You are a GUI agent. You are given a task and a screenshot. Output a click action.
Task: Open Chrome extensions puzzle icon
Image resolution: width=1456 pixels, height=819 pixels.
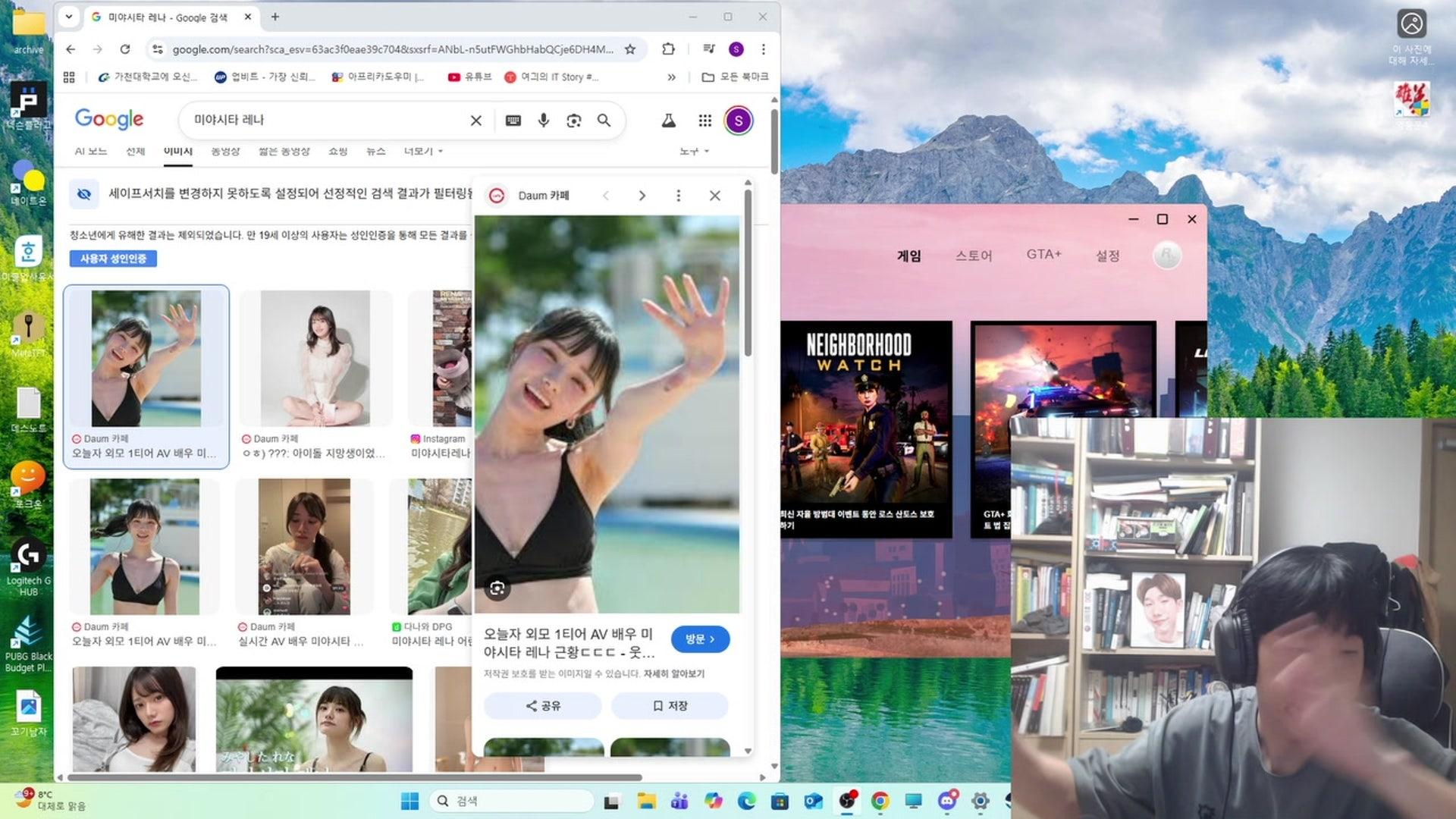coord(668,49)
